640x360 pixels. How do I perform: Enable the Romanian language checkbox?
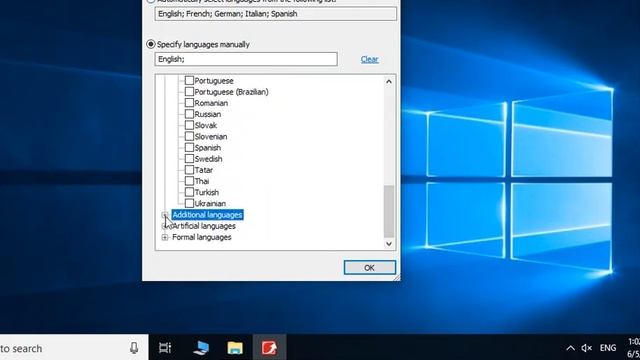(189, 102)
